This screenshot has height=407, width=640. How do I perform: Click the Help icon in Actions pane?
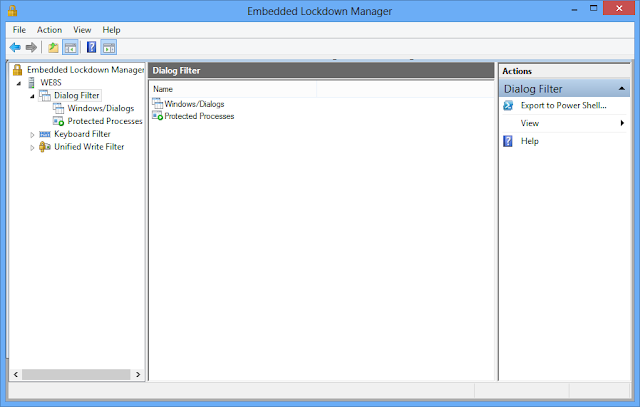click(x=508, y=141)
